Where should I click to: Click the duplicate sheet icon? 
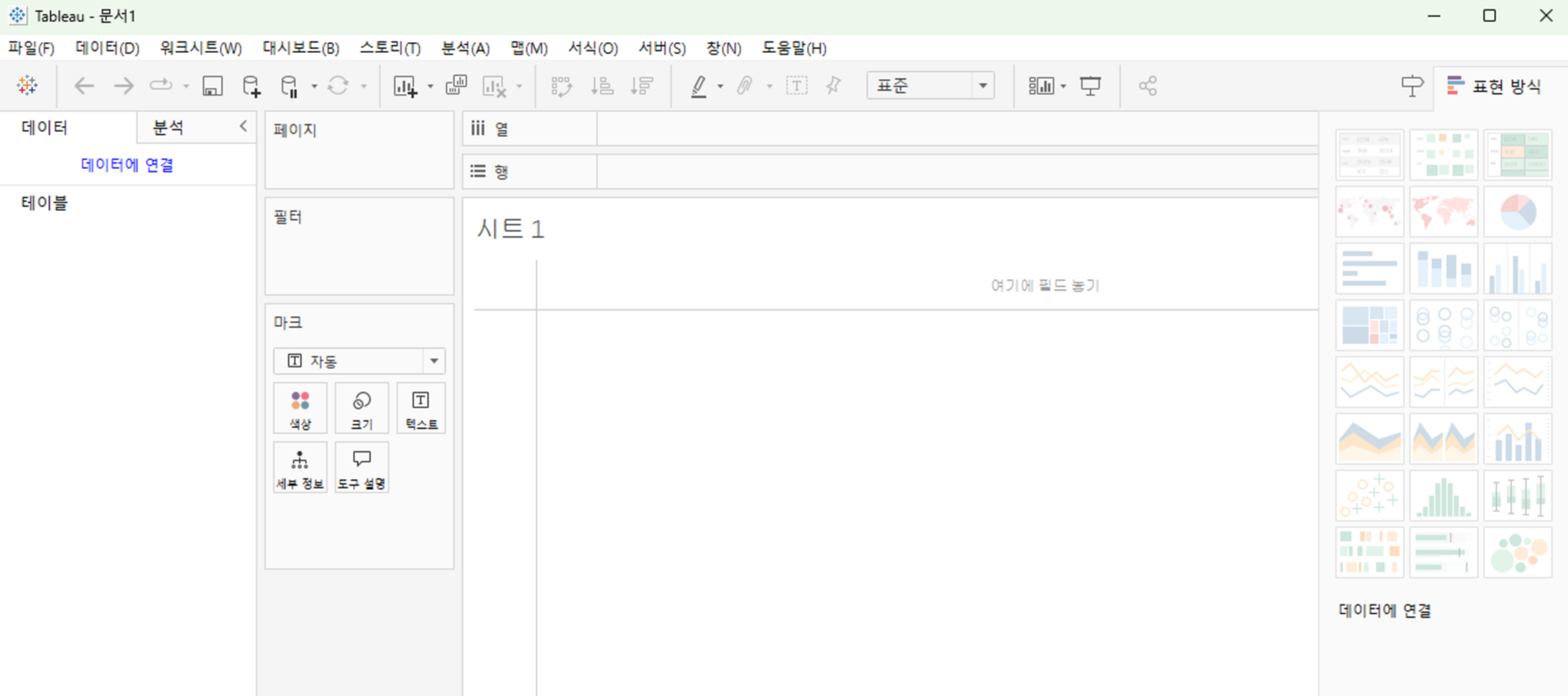456,85
